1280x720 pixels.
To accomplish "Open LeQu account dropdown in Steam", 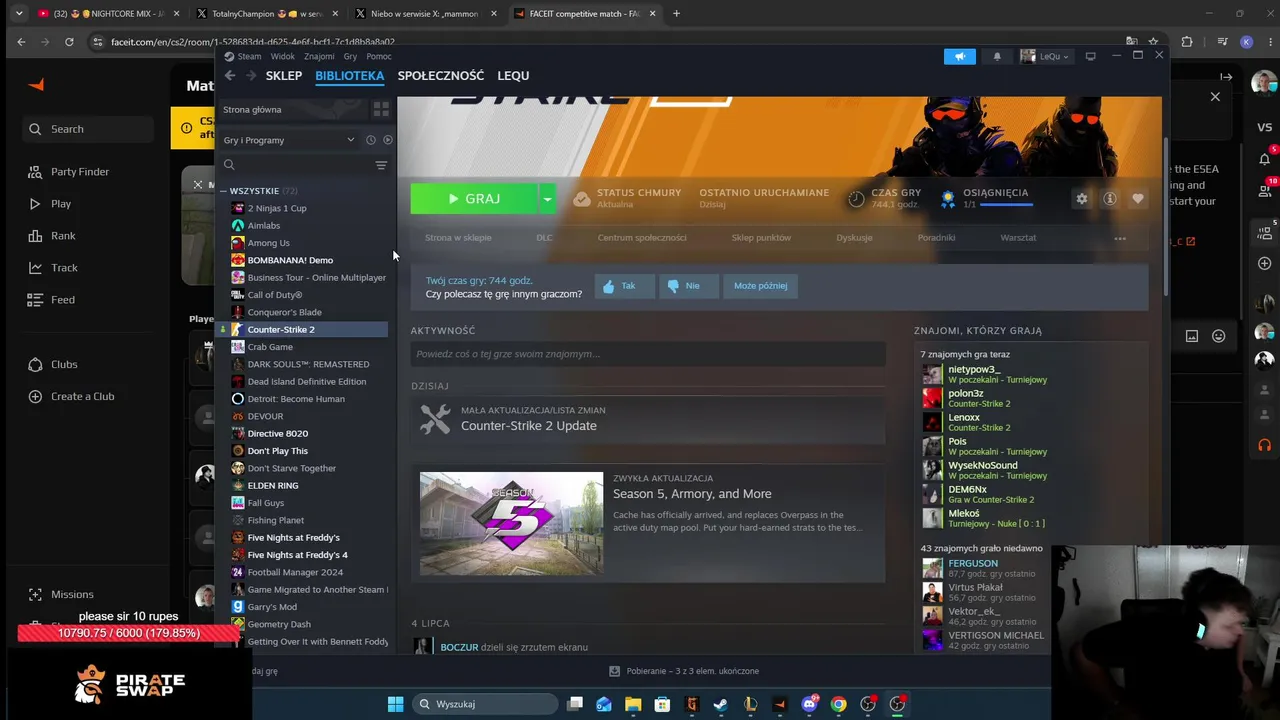I will pyautogui.click(x=1045, y=57).
